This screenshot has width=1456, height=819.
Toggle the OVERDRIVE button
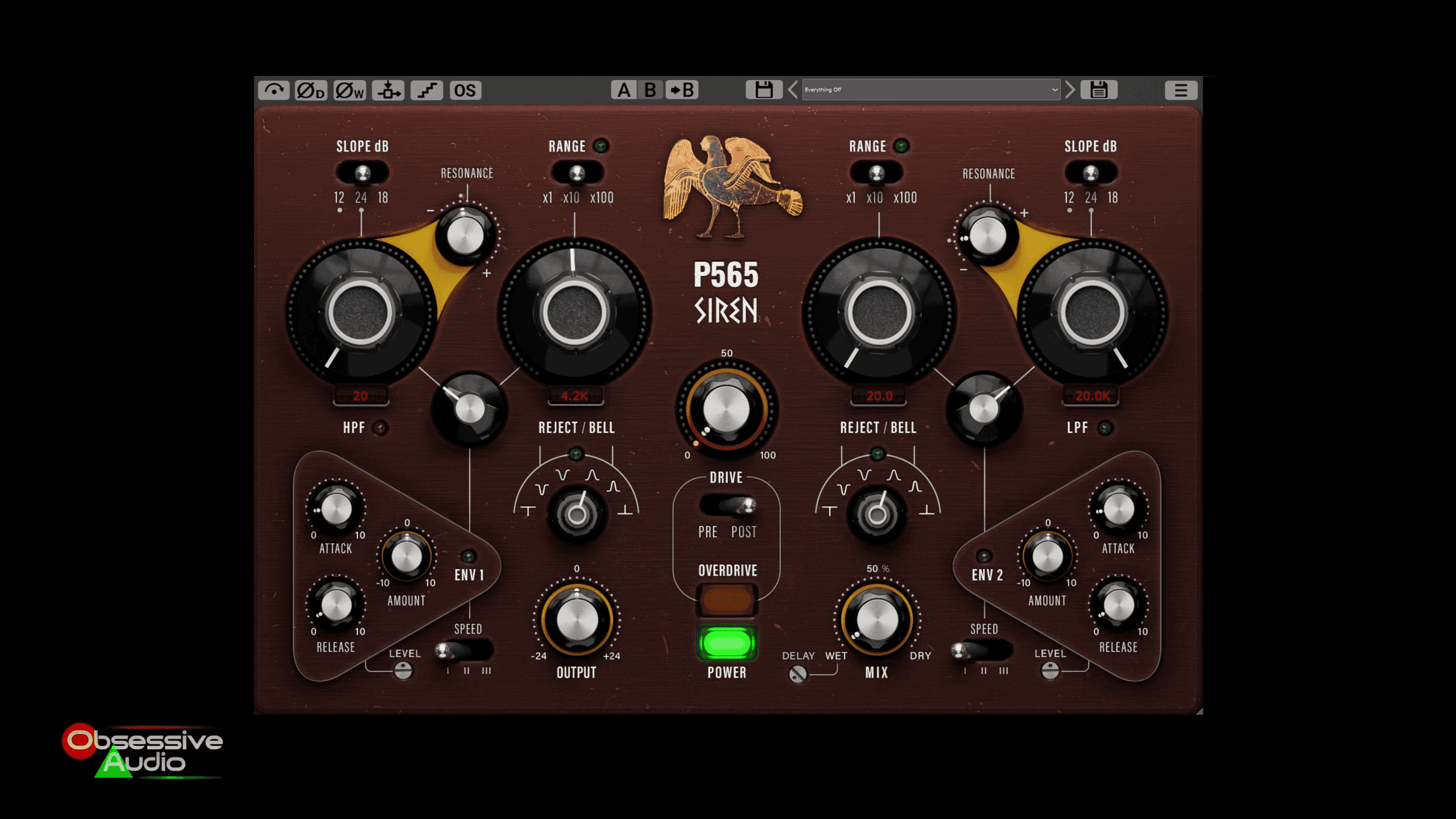click(726, 599)
